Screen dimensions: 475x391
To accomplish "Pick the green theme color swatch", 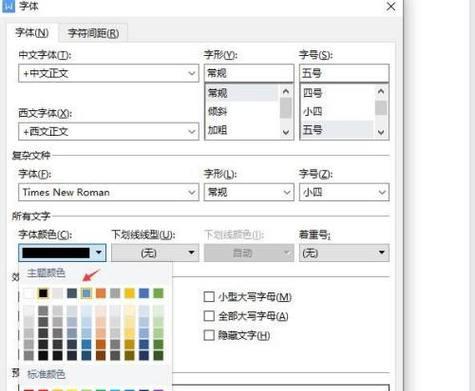I will pyautogui.click(x=158, y=293).
